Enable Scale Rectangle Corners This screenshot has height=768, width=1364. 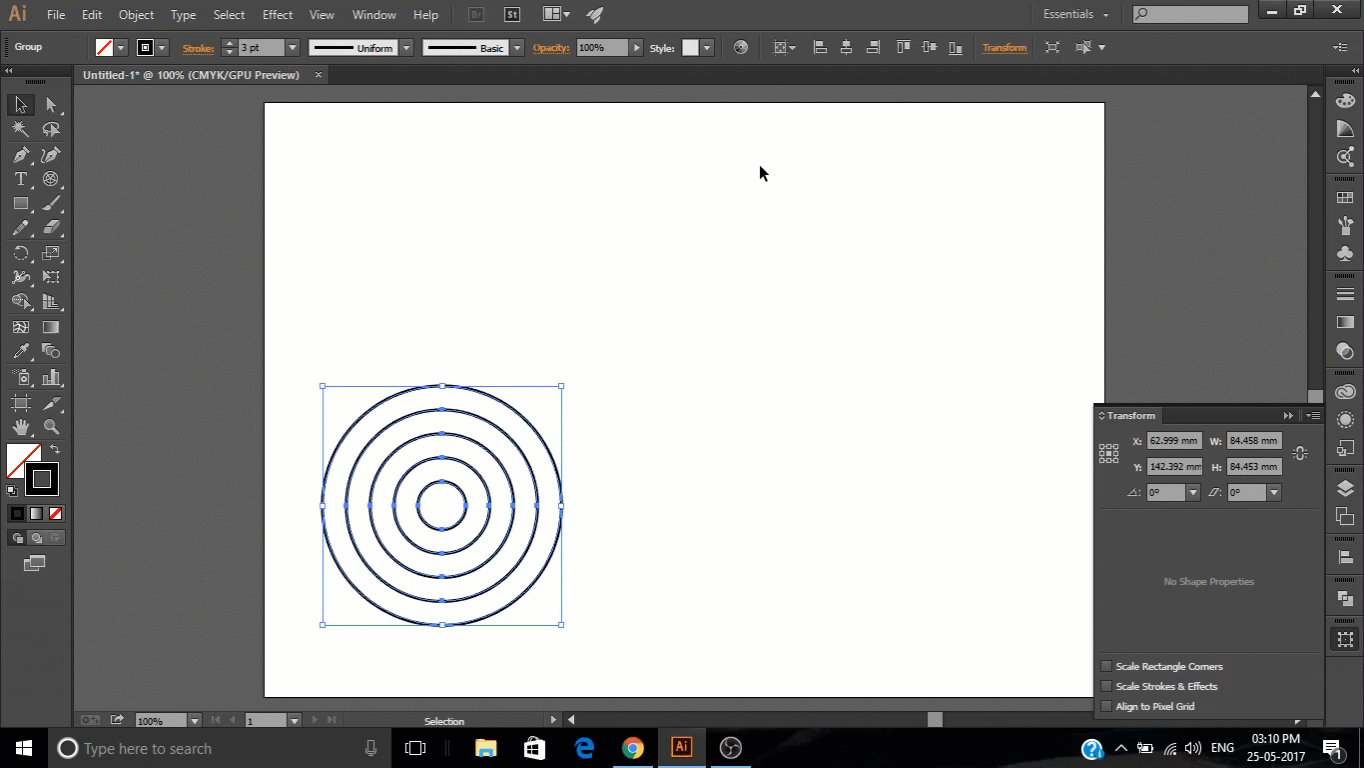pos(1106,666)
